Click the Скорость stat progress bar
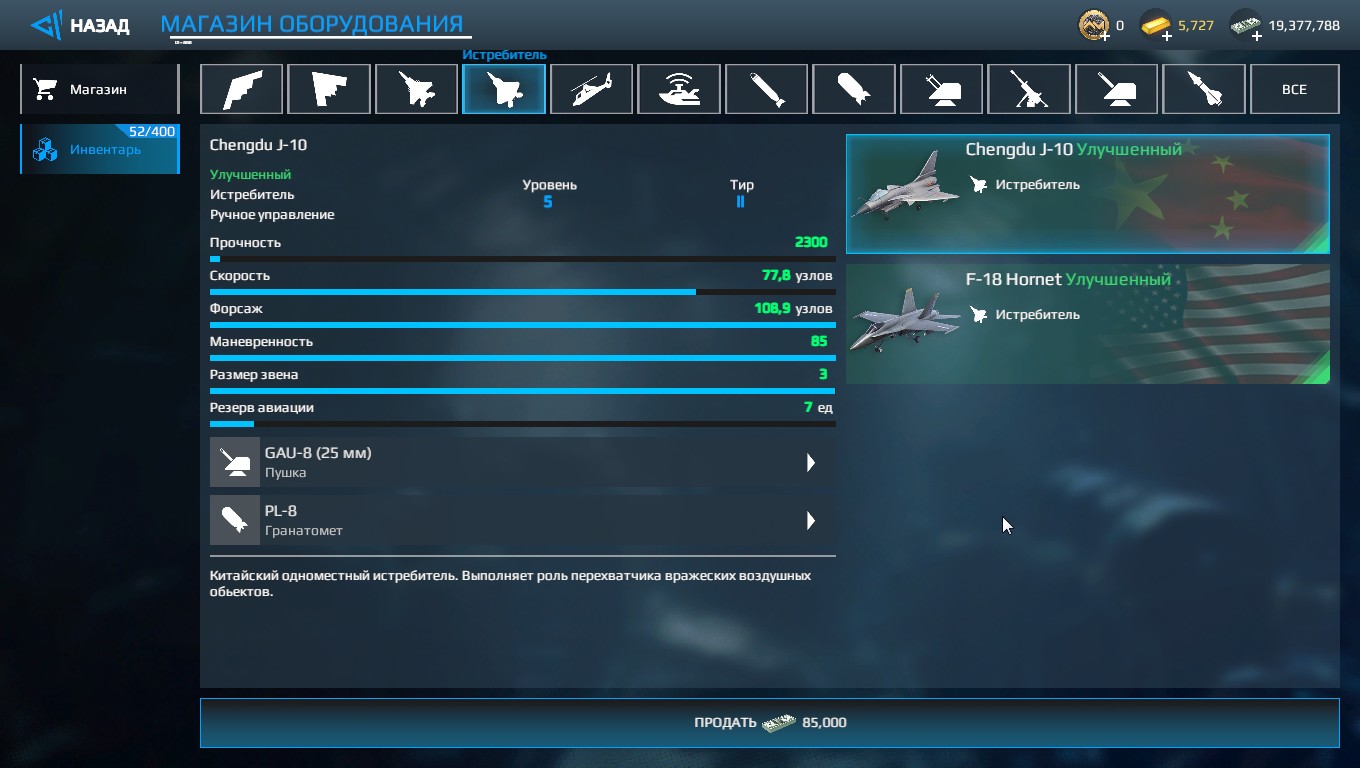 point(522,292)
